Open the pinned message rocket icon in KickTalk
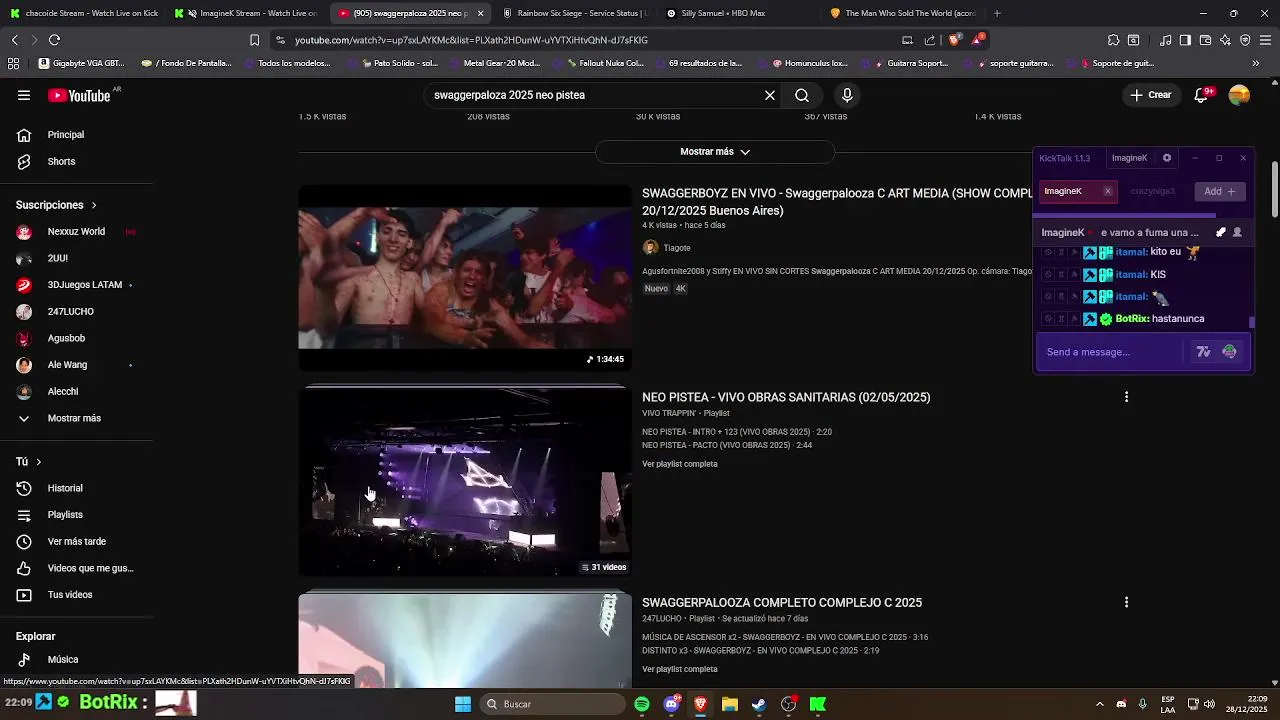 pos(1221,232)
